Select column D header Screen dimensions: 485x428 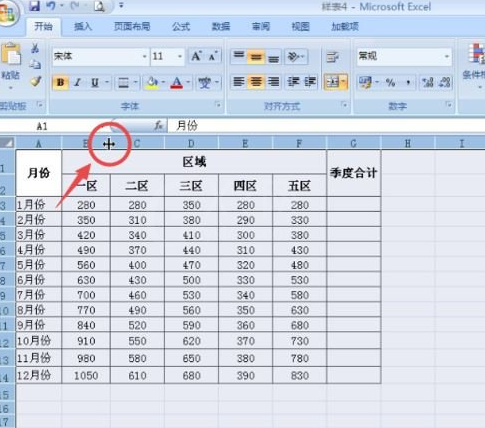[x=191, y=143]
